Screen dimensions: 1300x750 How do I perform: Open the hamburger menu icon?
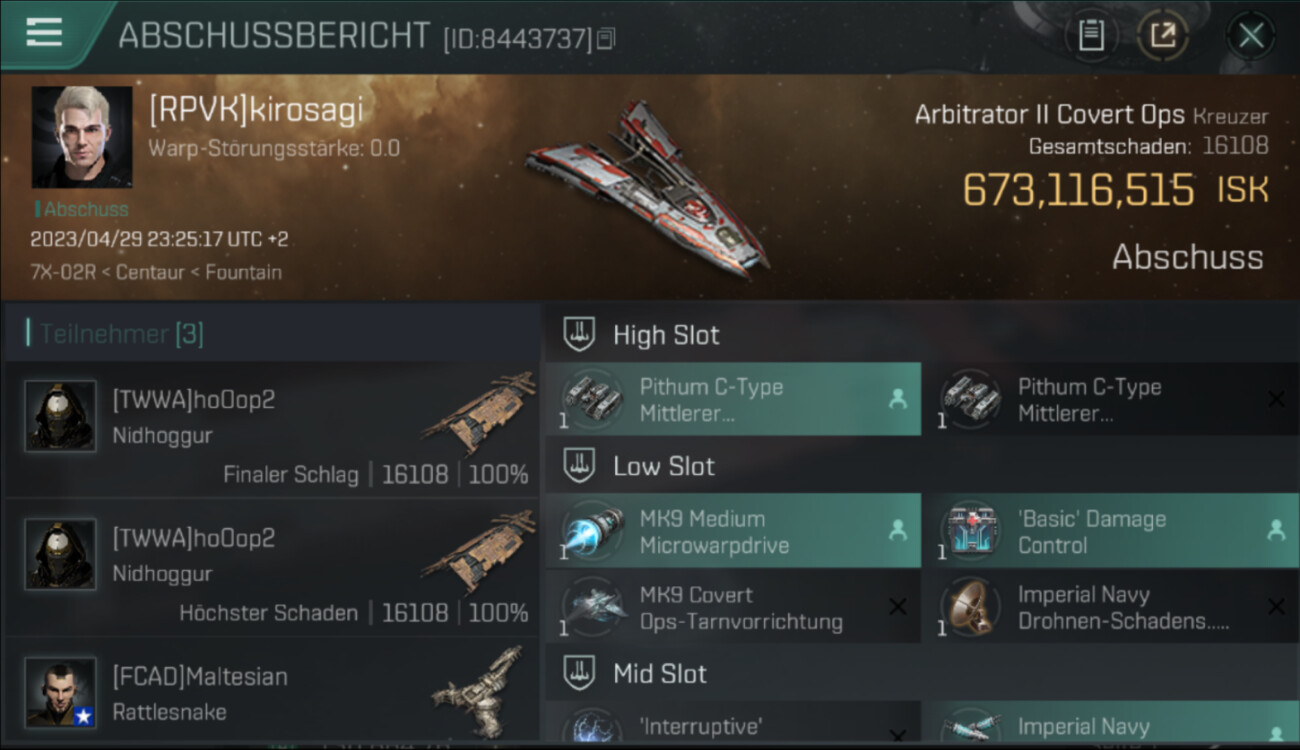click(44, 32)
